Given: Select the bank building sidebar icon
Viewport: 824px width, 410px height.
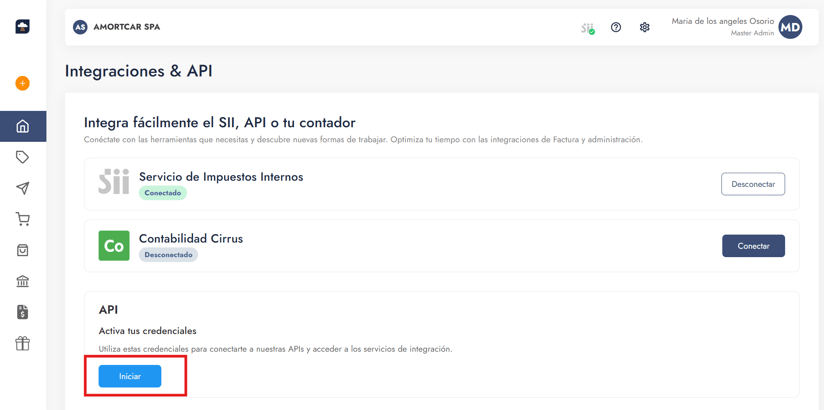Looking at the screenshot, I should coord(22,281).
